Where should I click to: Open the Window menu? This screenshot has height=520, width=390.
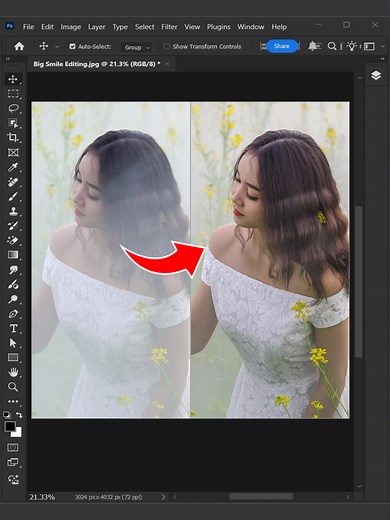[251, 27]
